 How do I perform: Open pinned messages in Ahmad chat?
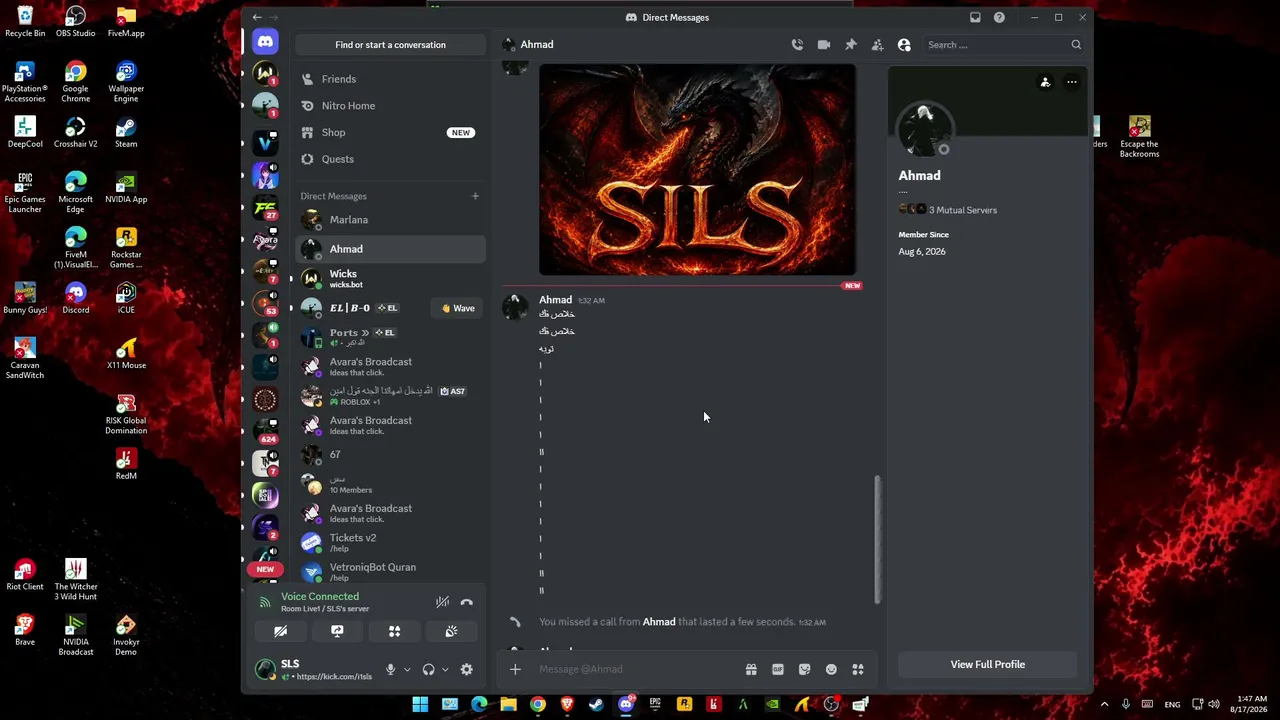(851, 45)
